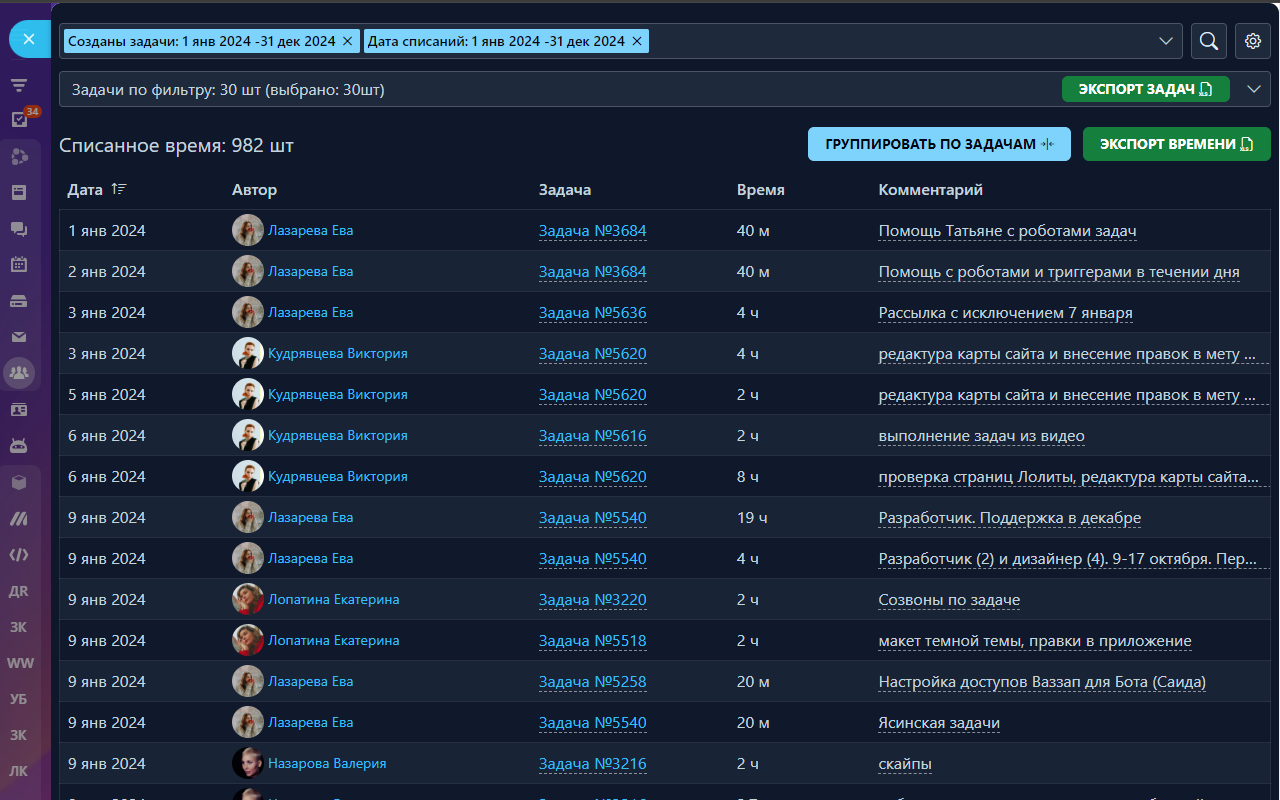
Task: Open the mail envelope icon in sidebar
Action: pos(19,337)
